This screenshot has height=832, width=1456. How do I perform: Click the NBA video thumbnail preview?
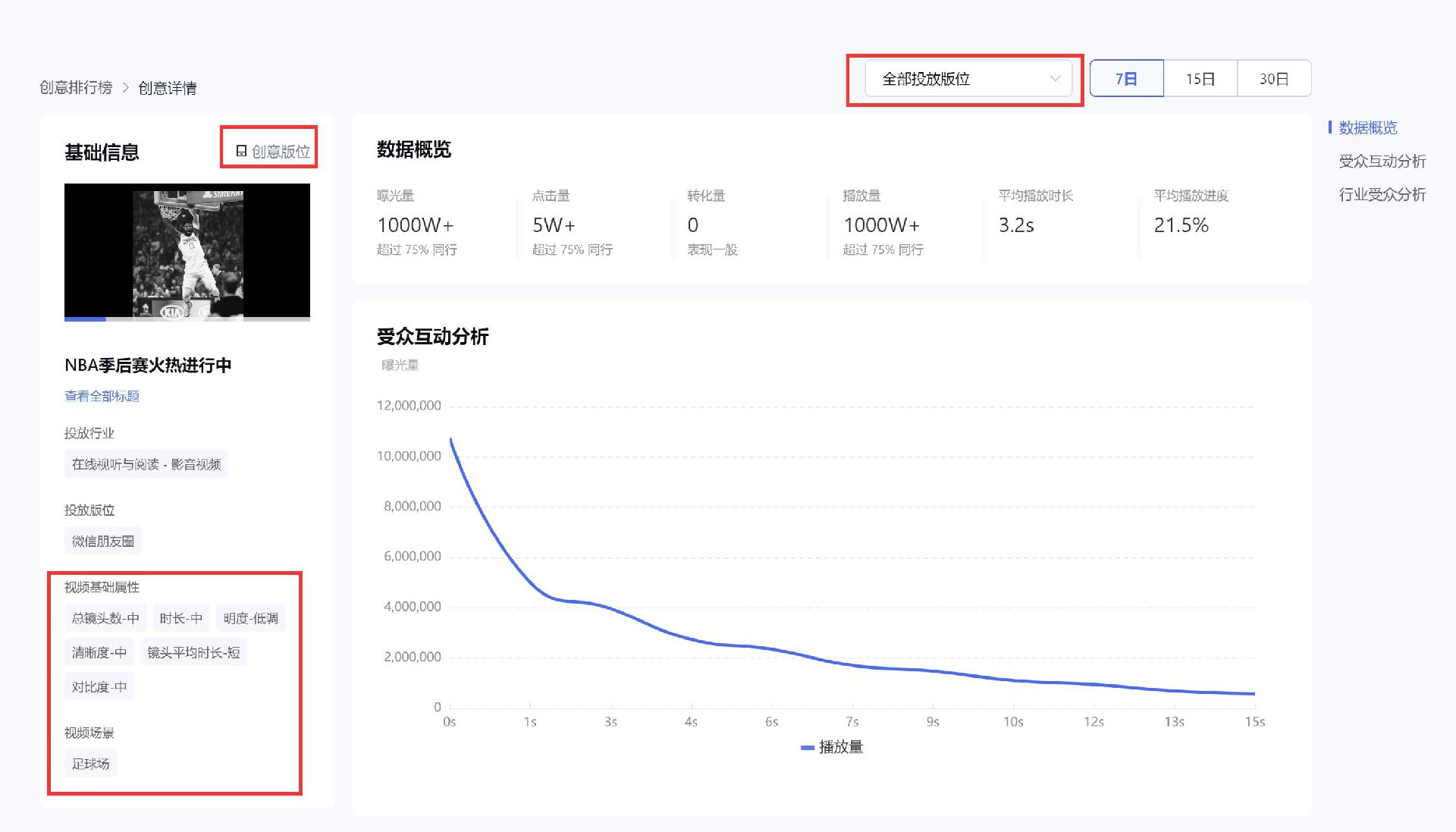point(187,252)
